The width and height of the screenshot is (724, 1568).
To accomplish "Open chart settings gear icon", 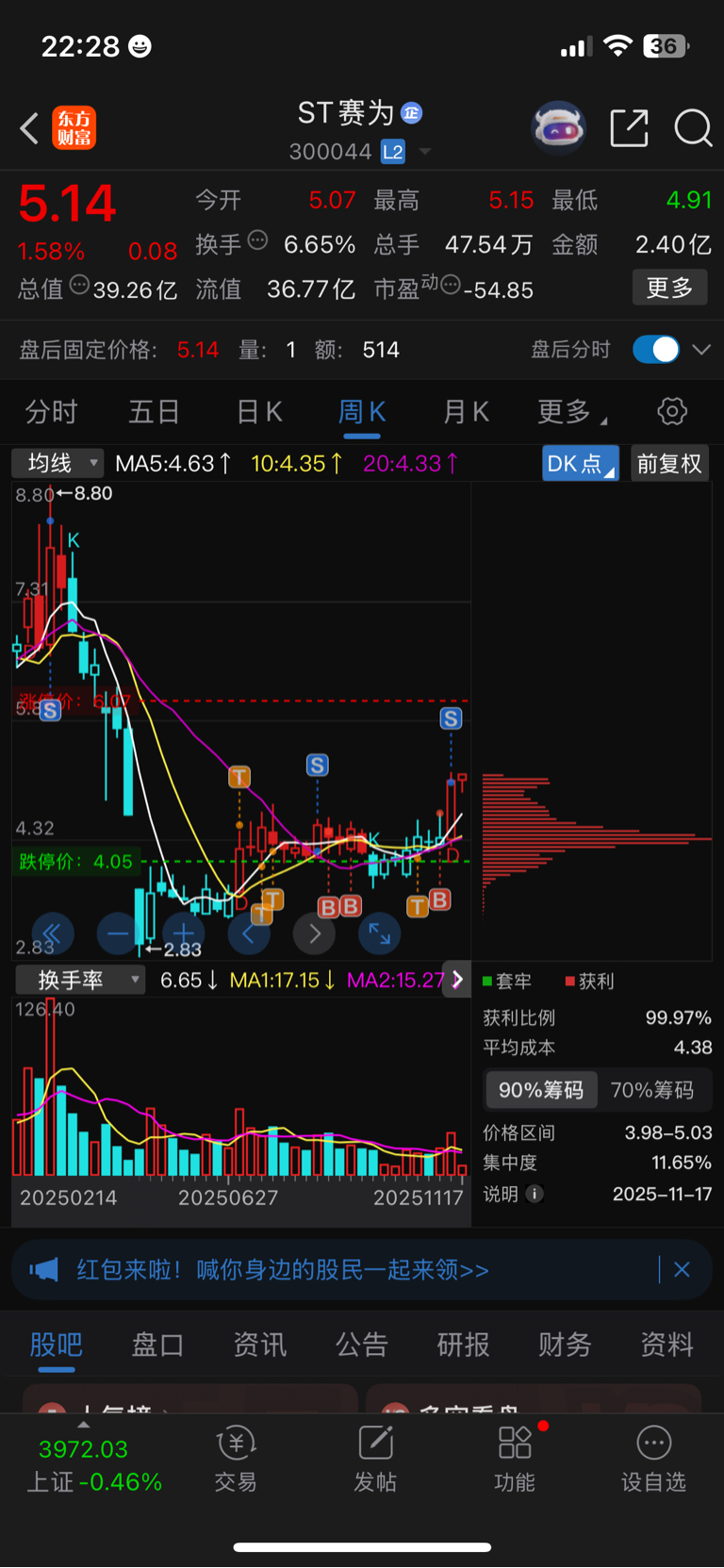I will click(672, 412).
